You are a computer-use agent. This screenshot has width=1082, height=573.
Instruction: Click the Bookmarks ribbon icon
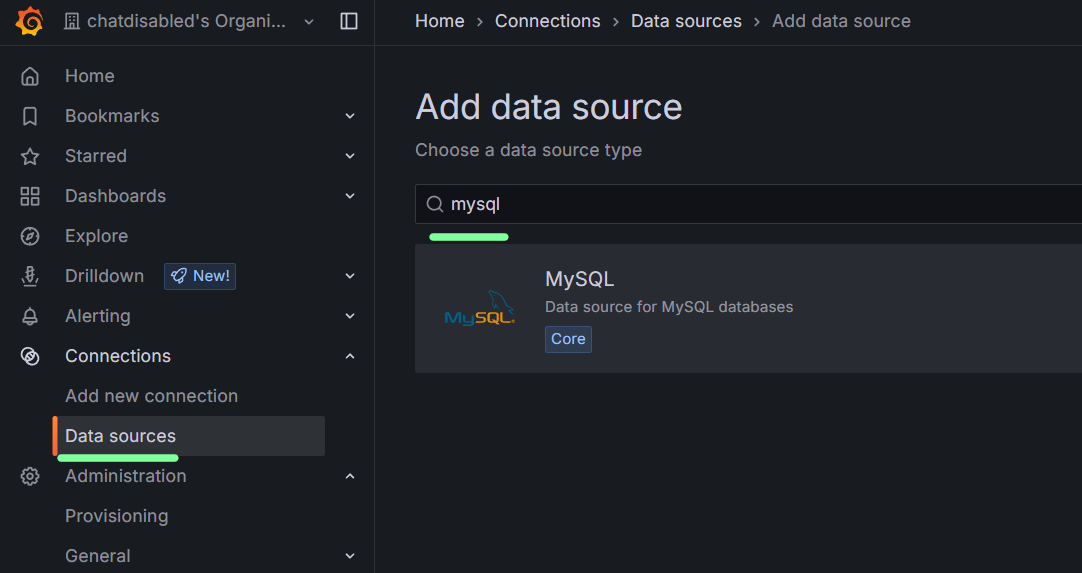point(30,116)
